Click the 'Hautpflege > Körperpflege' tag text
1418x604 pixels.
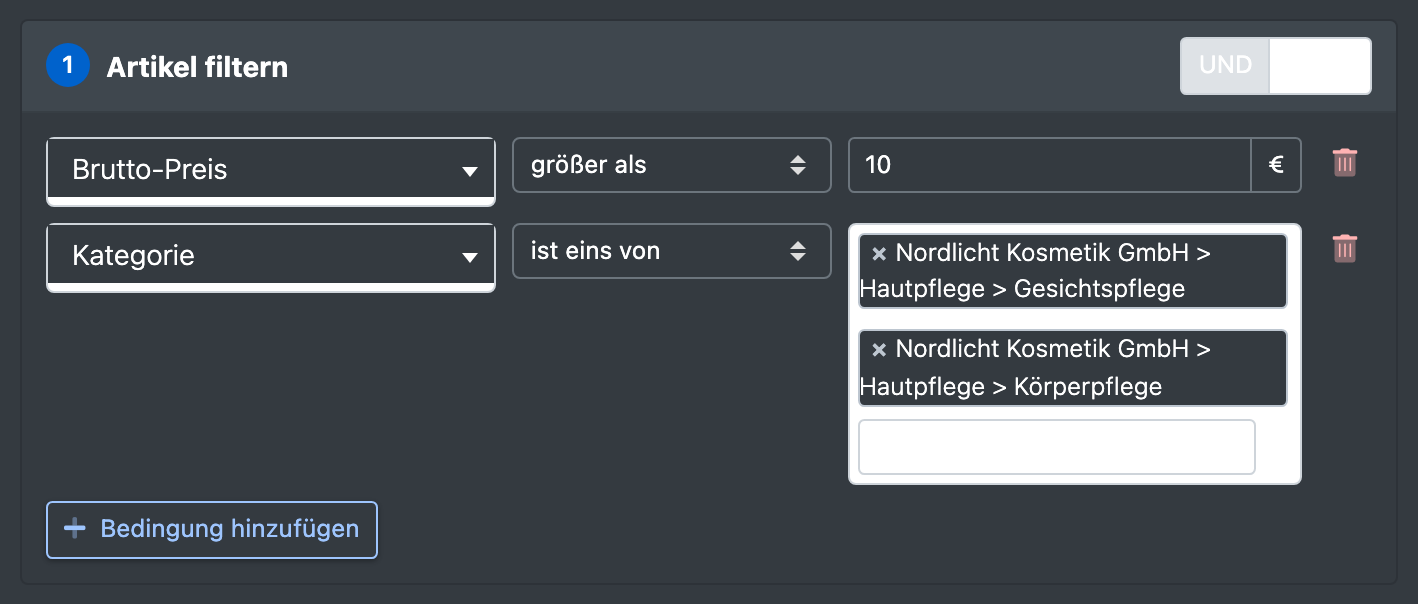(1011, 386)
